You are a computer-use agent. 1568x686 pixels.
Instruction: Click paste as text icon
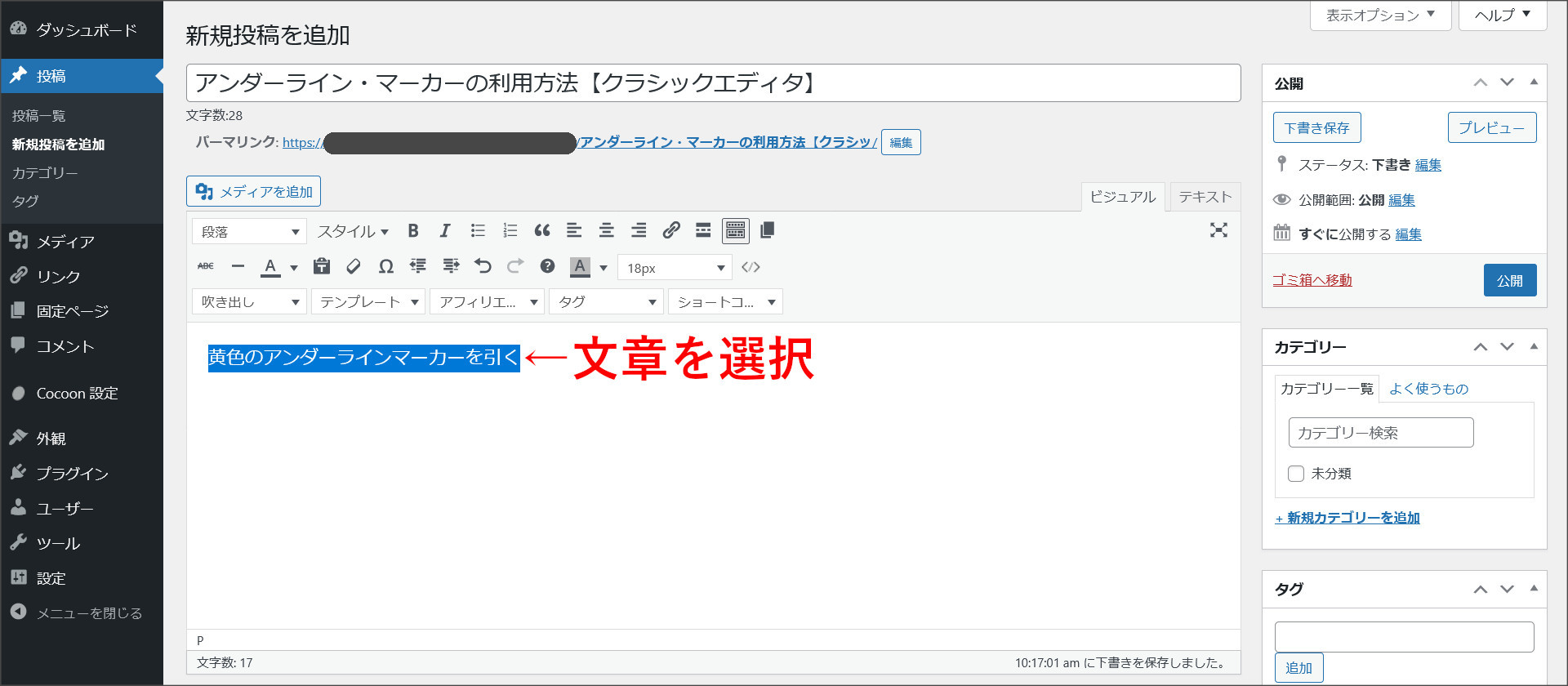[x=322, y=266]
